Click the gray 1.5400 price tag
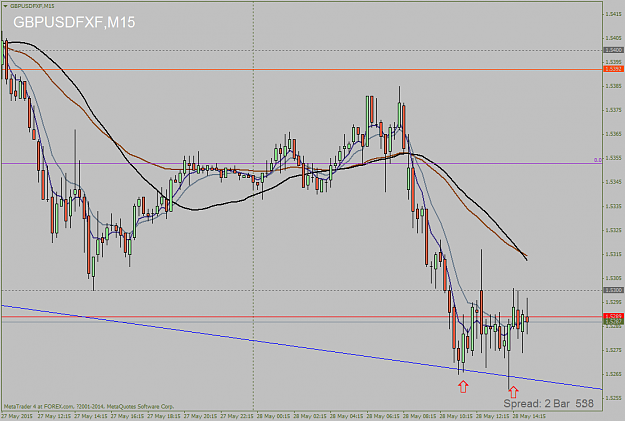The height and width of the screenshot is (421, 625). 613,50
